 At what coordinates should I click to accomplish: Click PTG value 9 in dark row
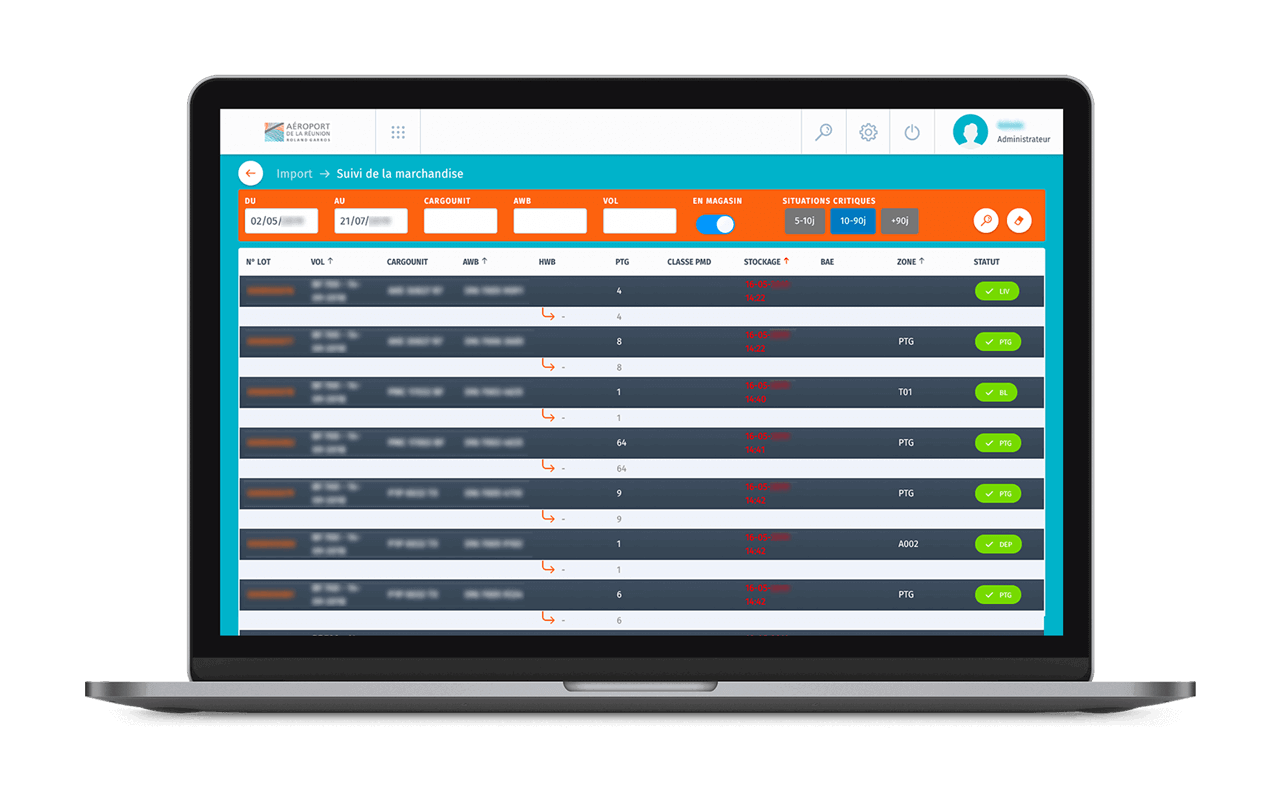[619, 494]
